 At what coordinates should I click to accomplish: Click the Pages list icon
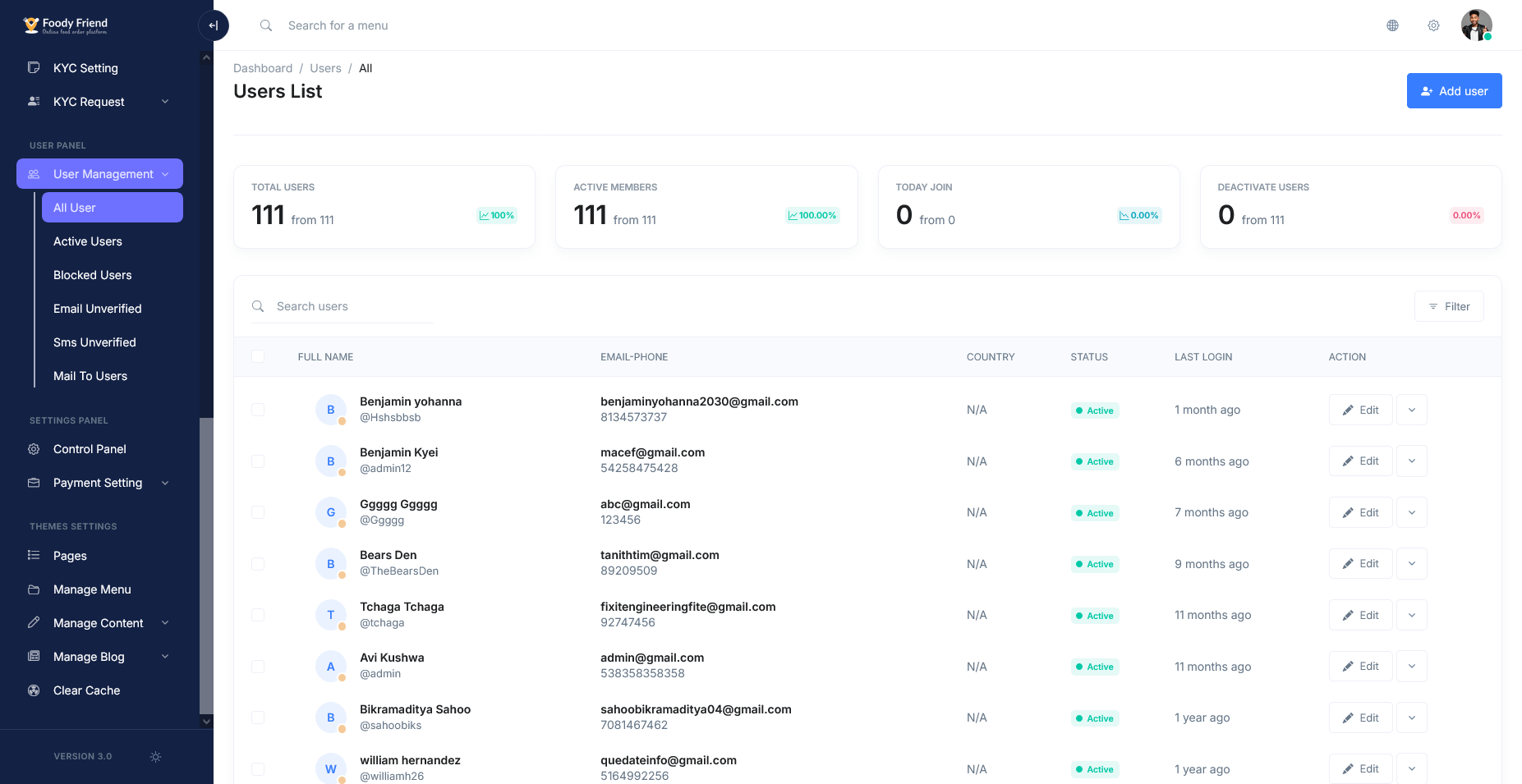[34, 556]
